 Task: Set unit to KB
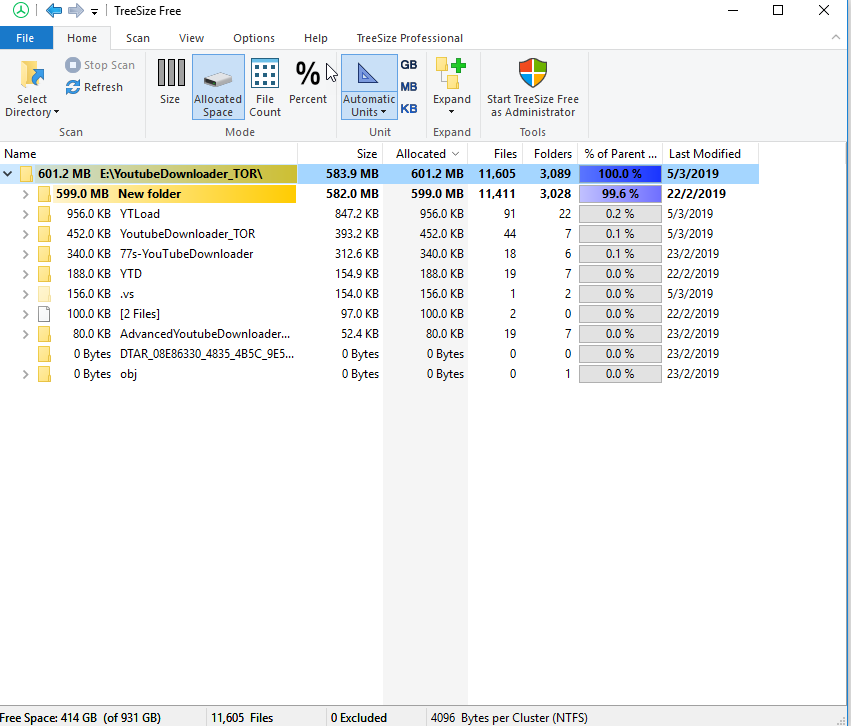(x=409, y=109)
